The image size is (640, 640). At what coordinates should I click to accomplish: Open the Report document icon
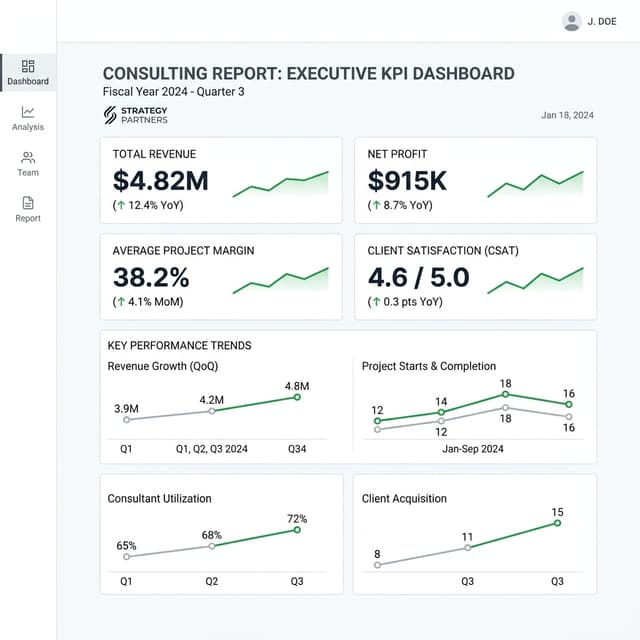pyautogui.click(x=28, y=203)
